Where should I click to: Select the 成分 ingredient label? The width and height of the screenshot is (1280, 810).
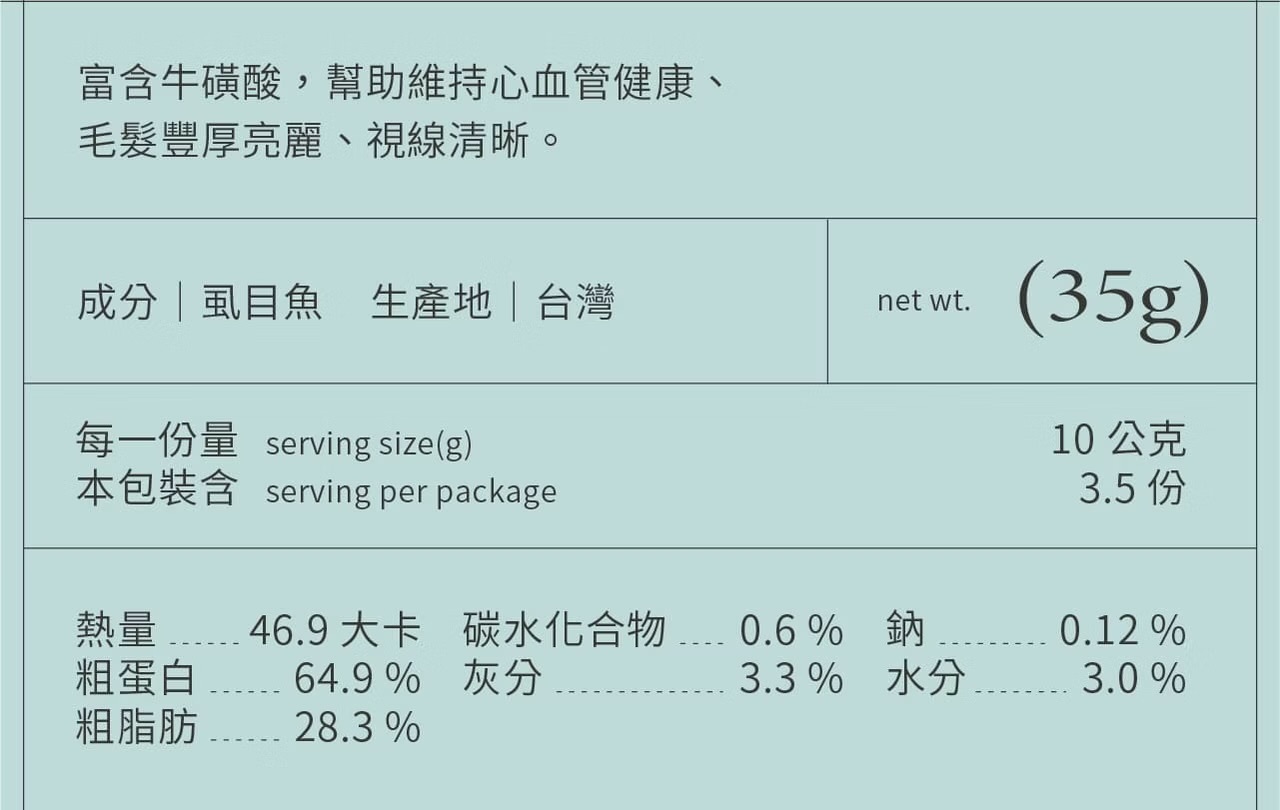point(117,302)
